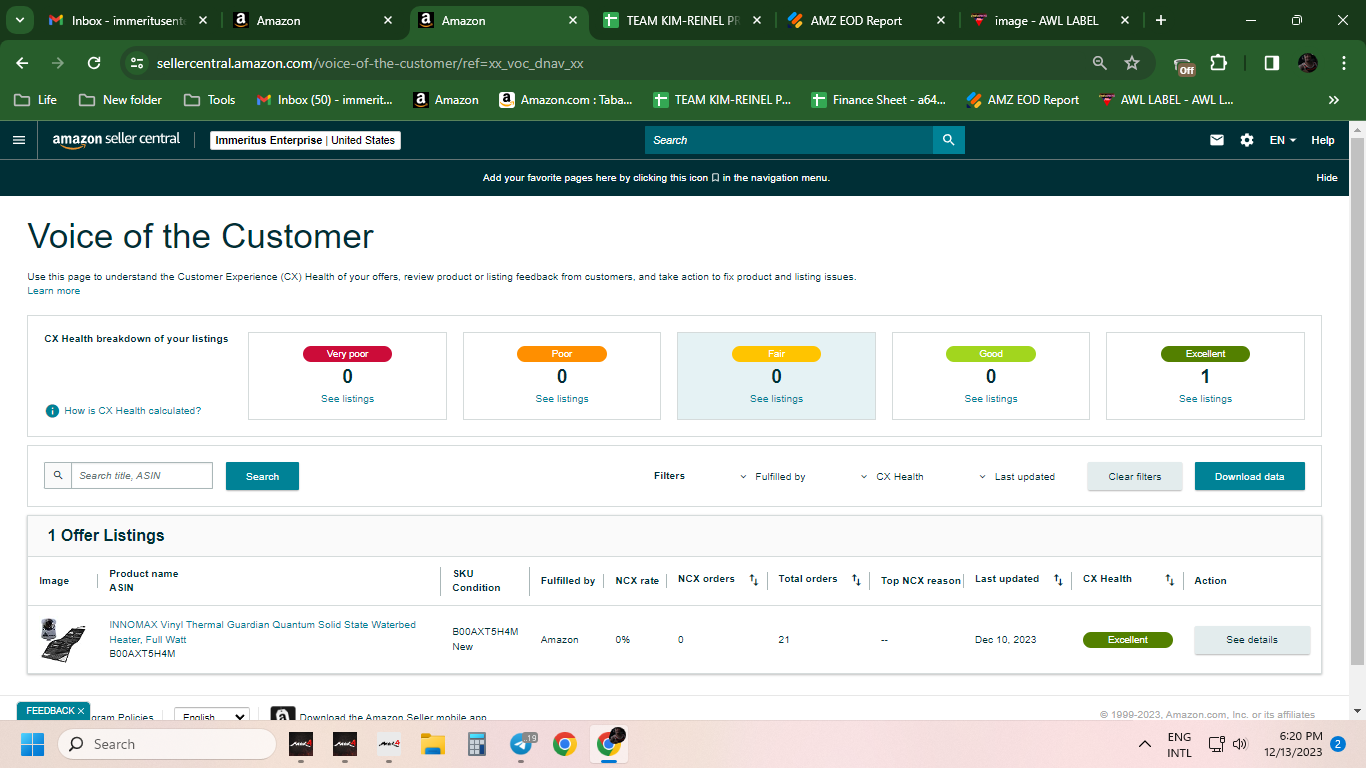
Task: Click the Amazon Seller Central logo
Action: click(116, 140)
